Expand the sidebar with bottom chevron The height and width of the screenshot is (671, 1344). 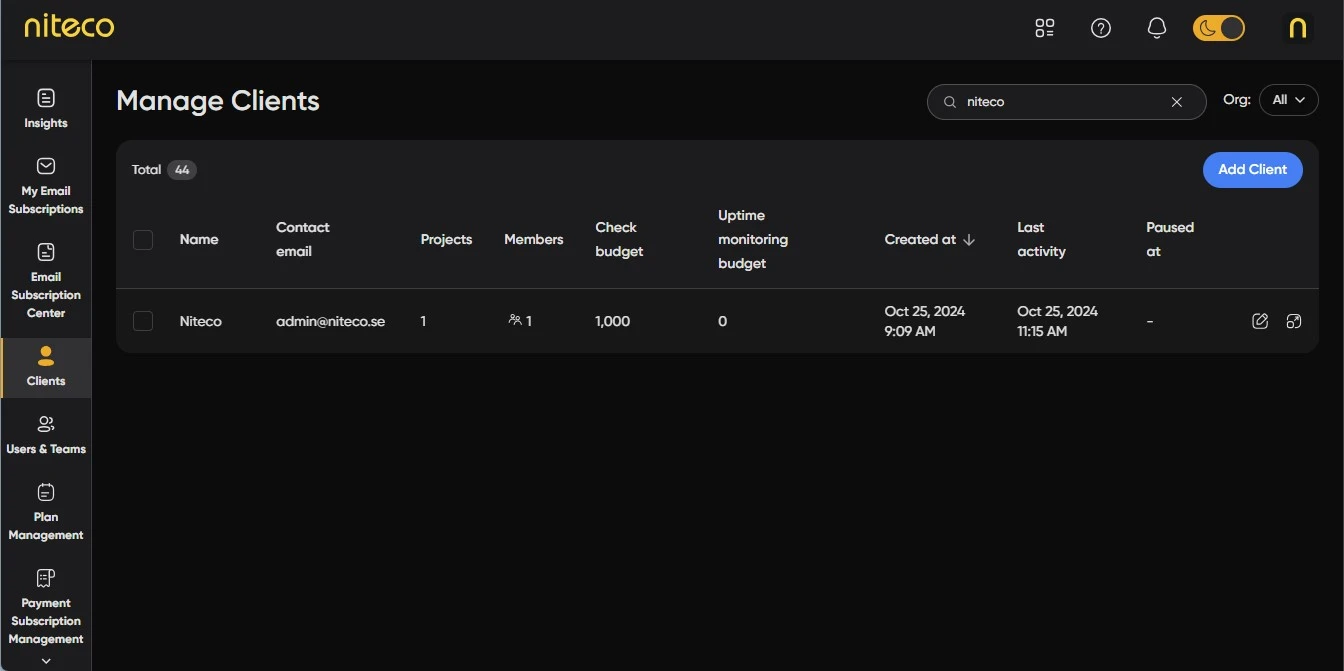tap(46, 661)
